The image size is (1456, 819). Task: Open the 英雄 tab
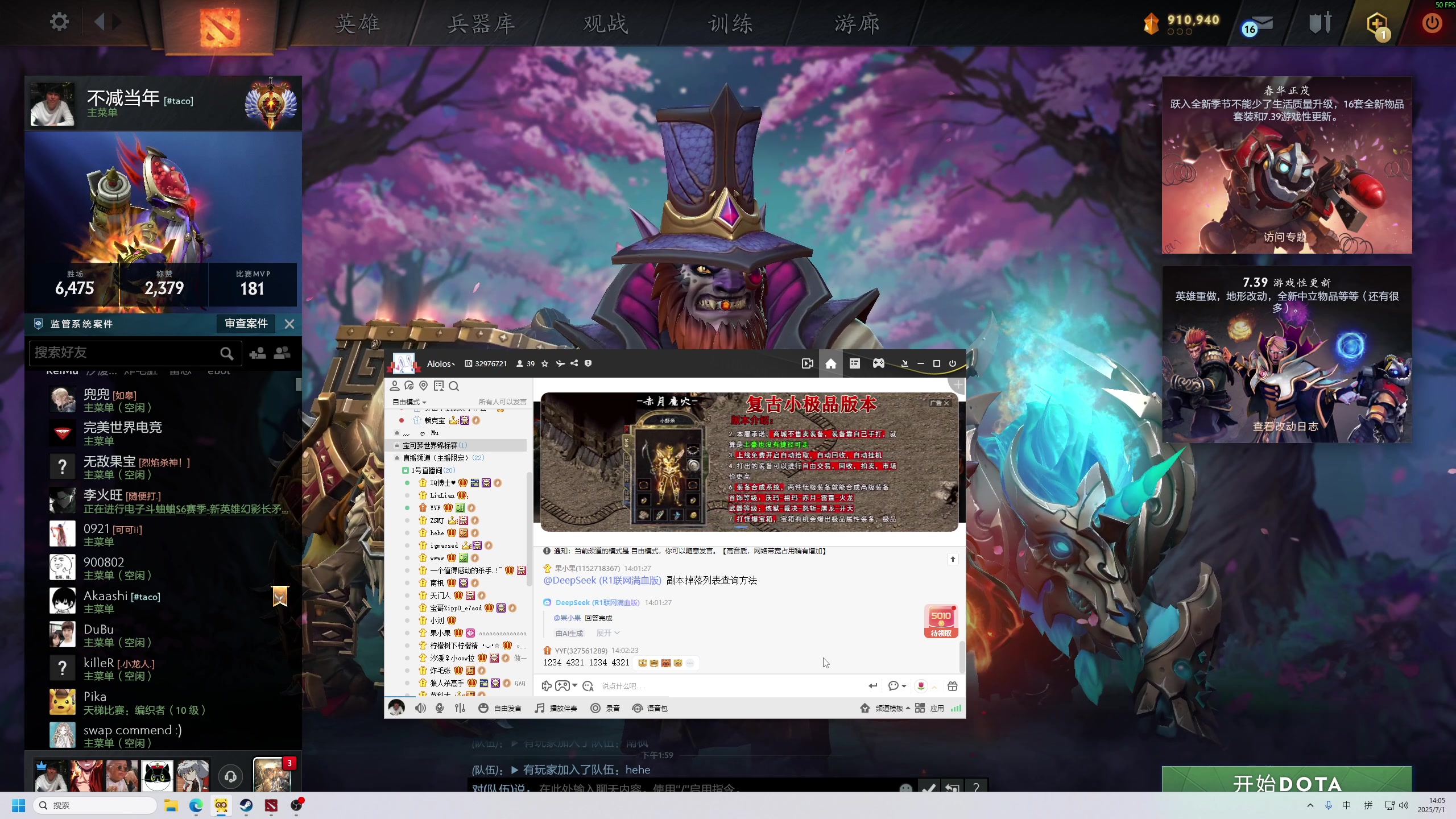coord(357,24)
